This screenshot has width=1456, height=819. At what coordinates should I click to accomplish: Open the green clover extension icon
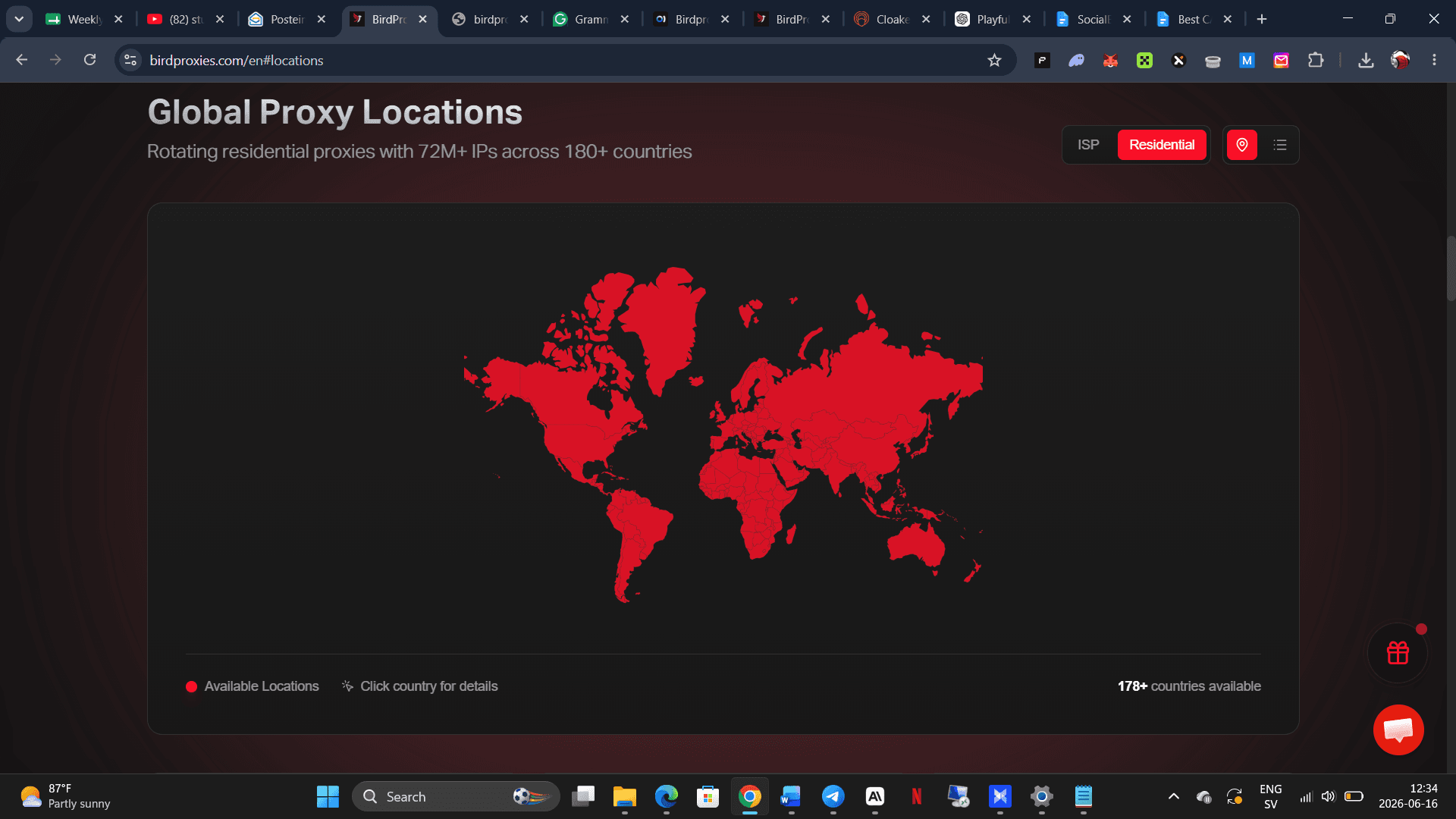point(1144,60)
